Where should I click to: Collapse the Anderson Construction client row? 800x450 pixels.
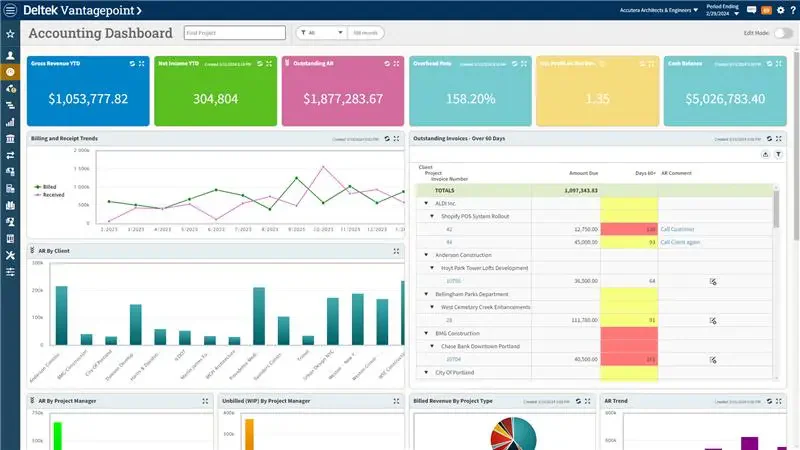click(426, 255)
